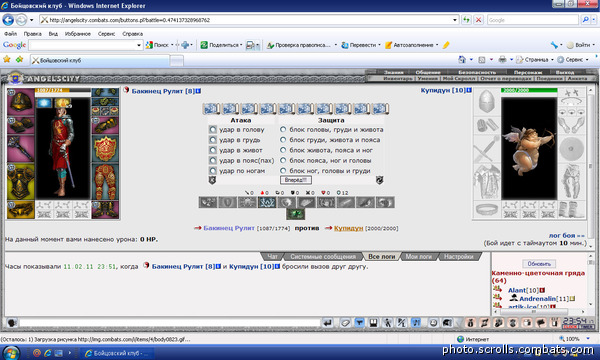Click the Купидун link in versus line
This screenshot has width=600, height=360.
coord(348,228)
